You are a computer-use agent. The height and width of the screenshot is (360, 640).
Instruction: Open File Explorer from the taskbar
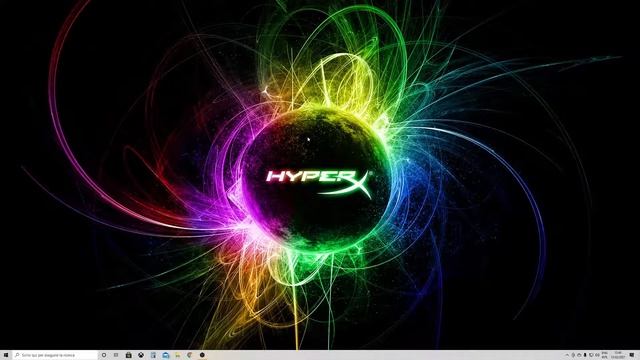pos(178,356)
